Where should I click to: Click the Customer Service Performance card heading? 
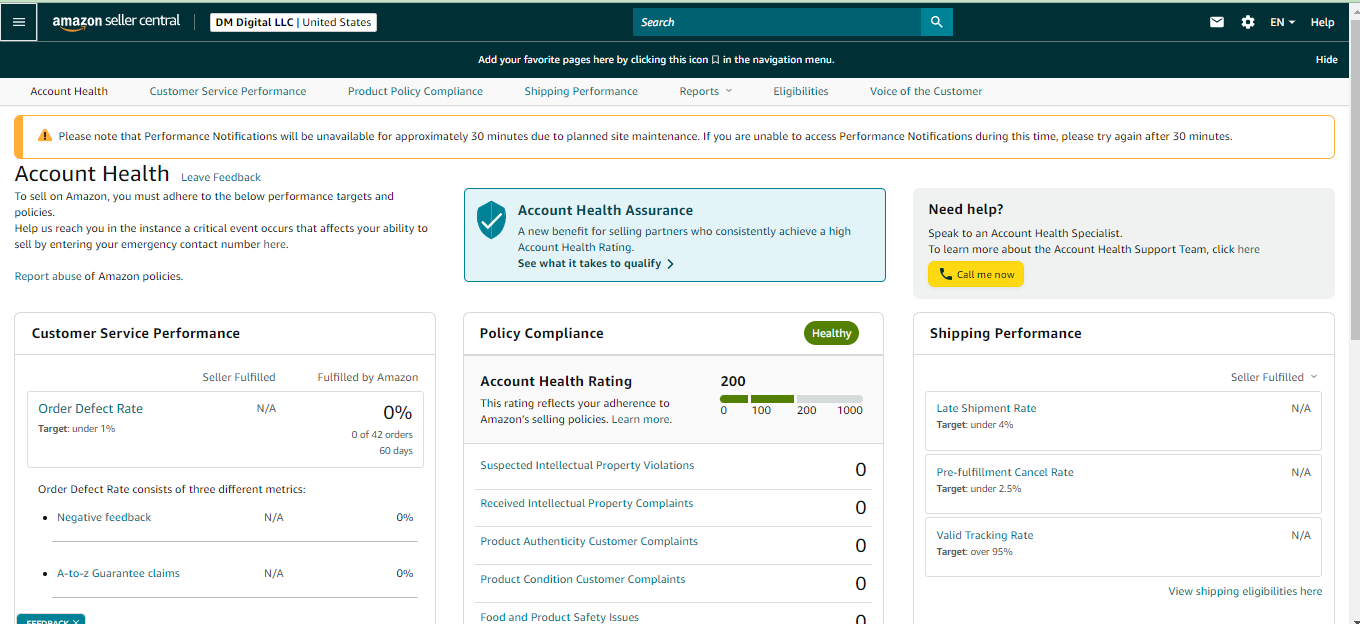click(x=136, y=333)
